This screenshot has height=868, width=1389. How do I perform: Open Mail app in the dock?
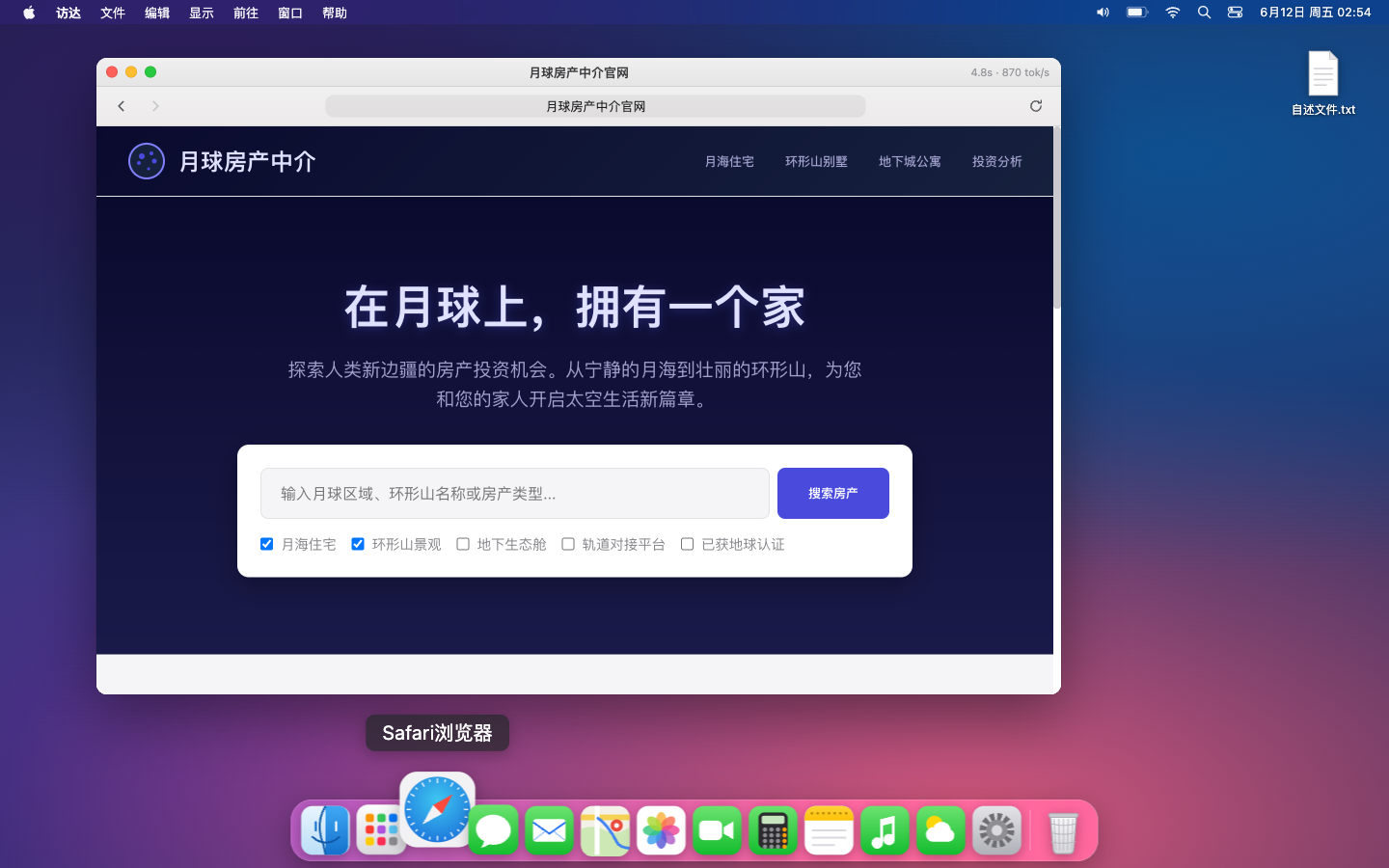coord(550,830)
